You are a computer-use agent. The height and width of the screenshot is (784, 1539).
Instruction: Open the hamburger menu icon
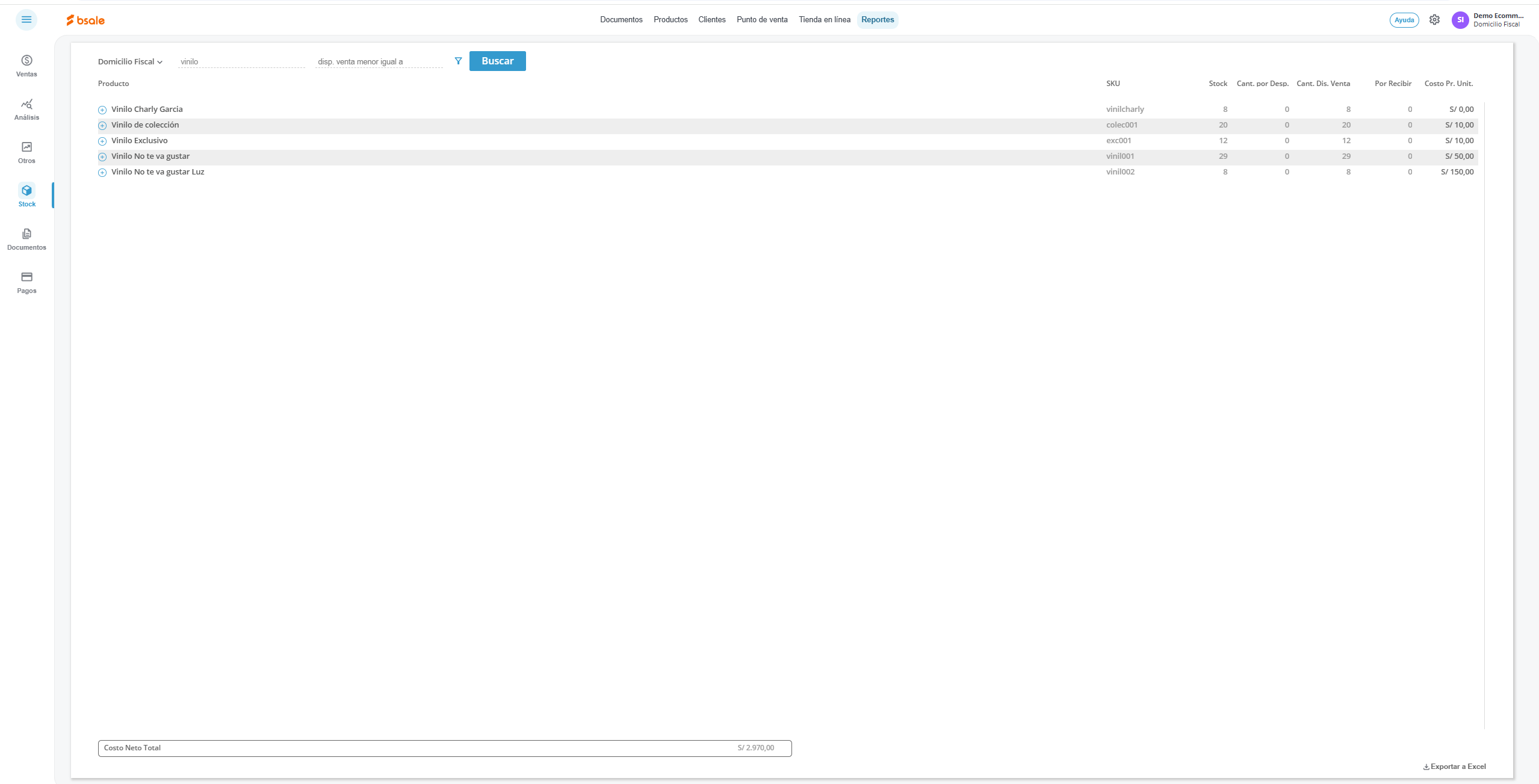tap(26, 20)
